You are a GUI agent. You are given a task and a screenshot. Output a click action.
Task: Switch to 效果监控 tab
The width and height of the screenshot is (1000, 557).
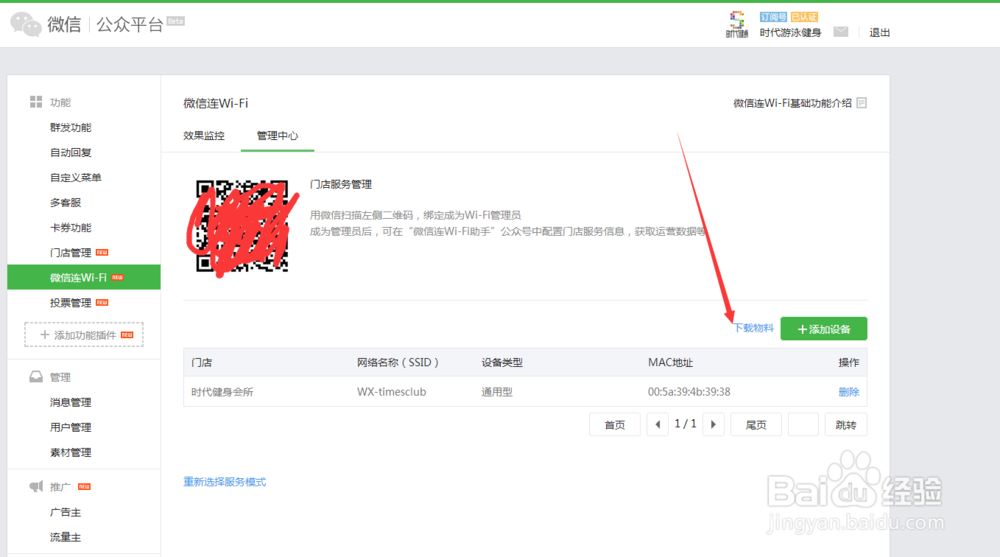[x=203, y=135]
